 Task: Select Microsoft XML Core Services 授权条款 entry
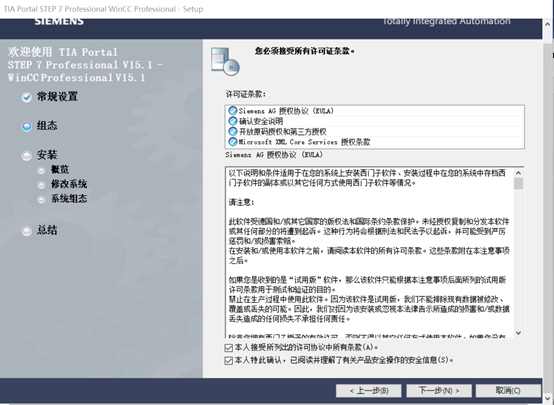click(374, 142)
